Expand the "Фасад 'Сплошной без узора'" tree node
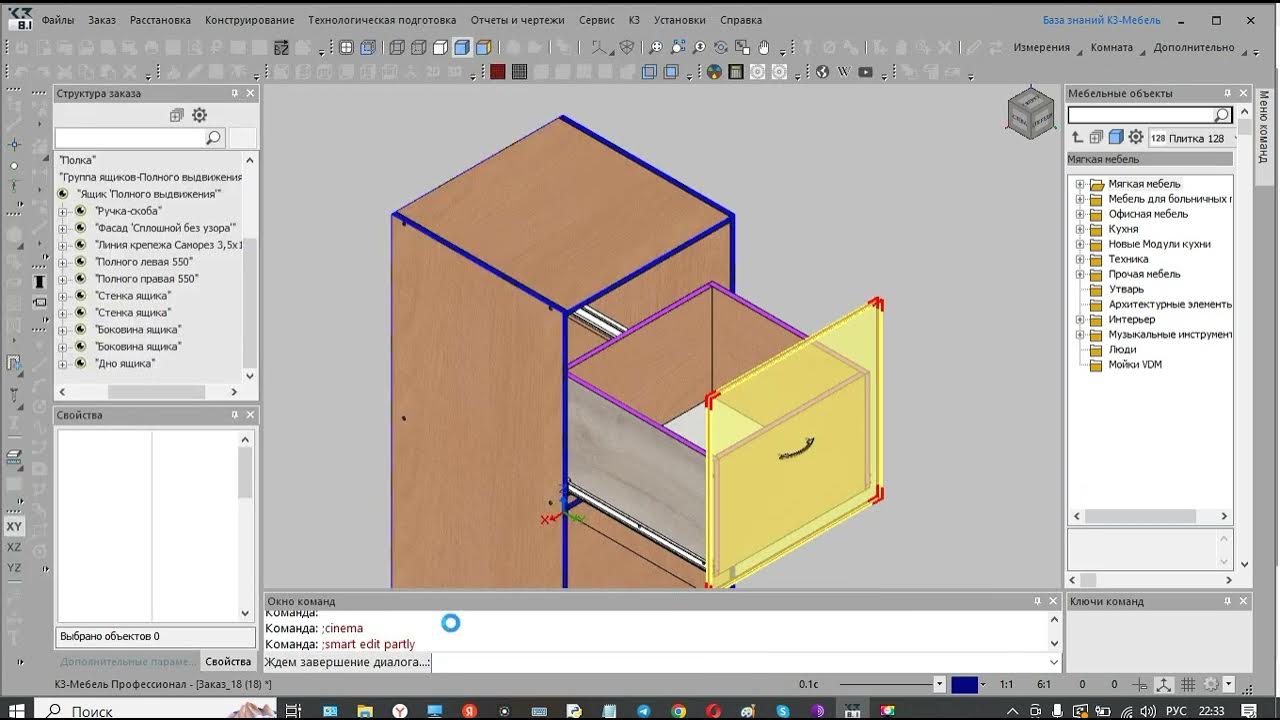The image size is (1280, 720). click(x=63, y=228)
